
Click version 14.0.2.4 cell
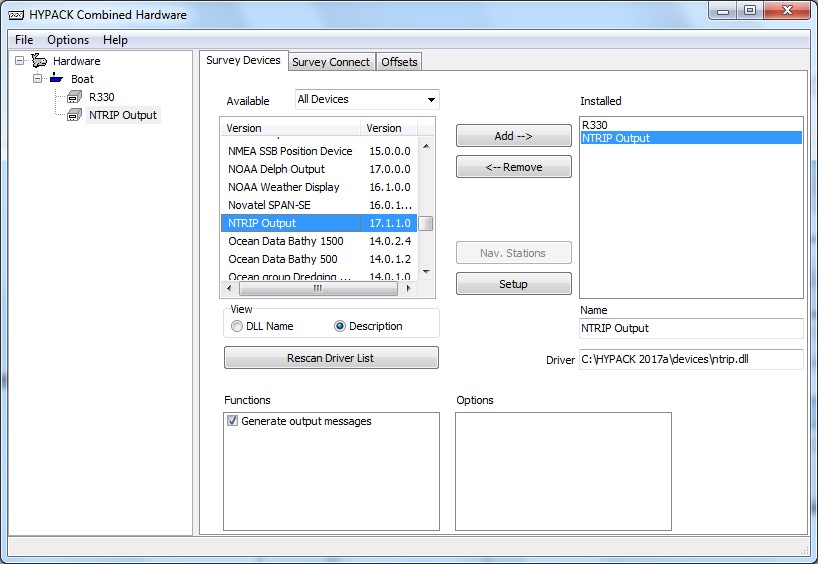point(390,241)
